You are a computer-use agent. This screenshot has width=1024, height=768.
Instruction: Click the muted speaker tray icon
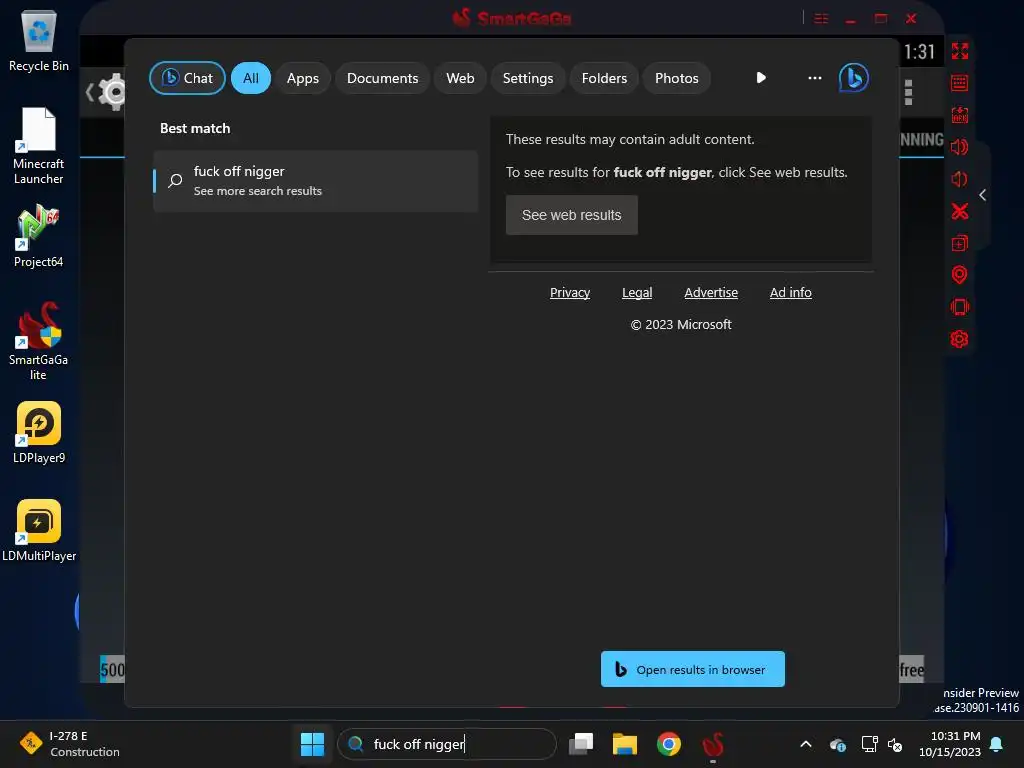point(895,744)
